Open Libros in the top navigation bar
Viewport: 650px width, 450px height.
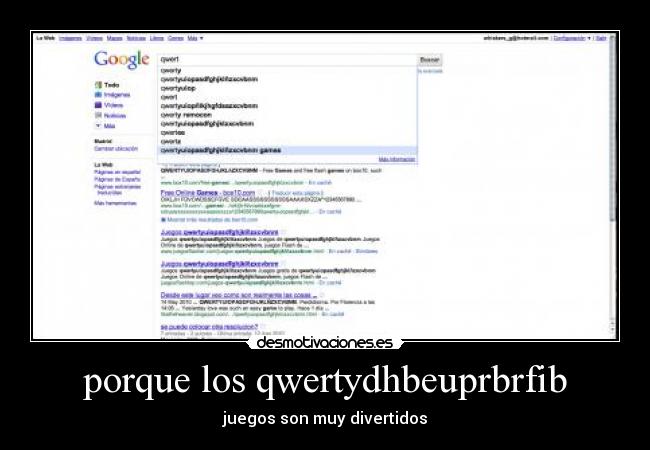(157, 38)
